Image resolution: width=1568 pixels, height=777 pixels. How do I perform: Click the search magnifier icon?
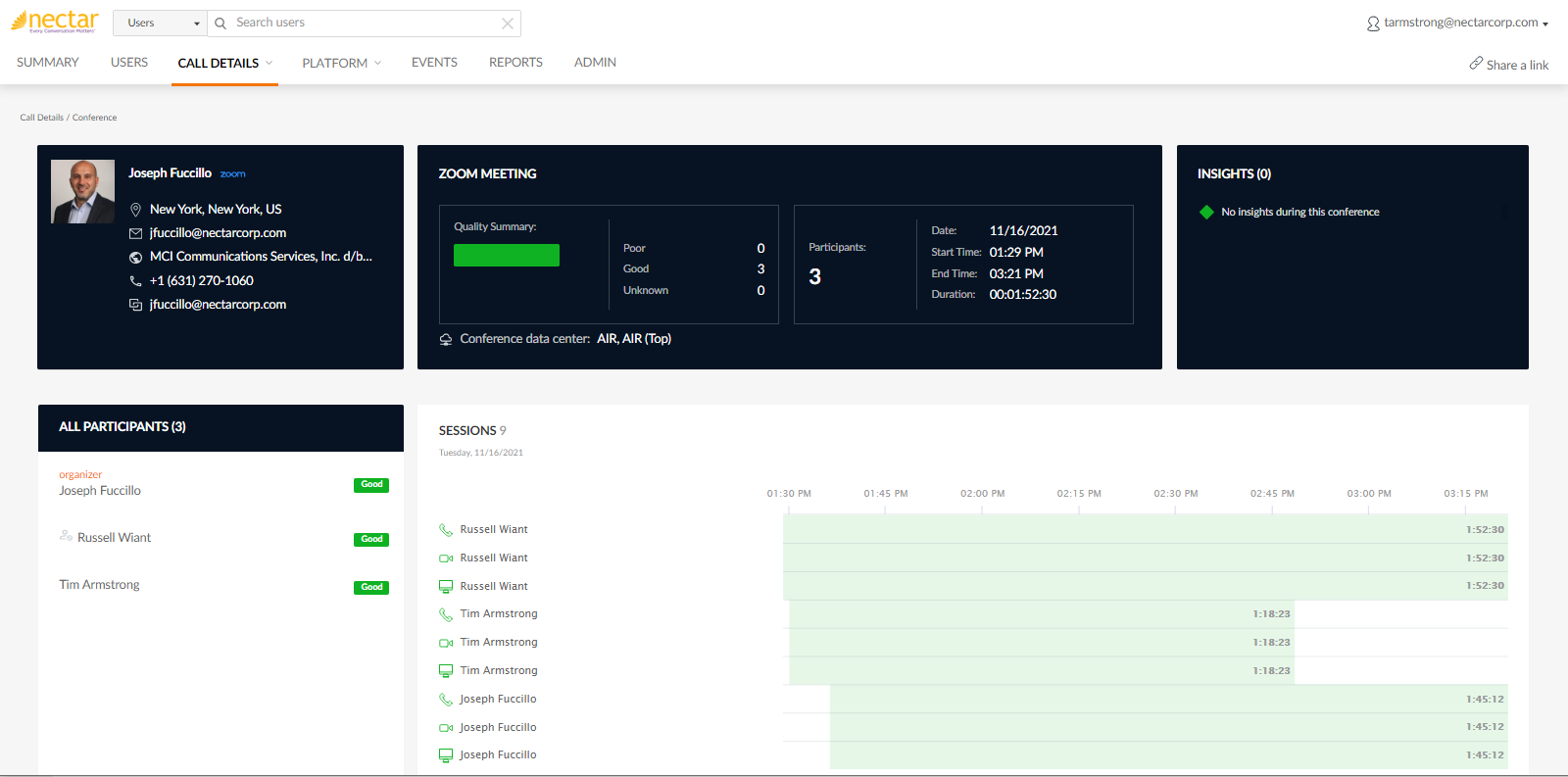[x=220, y=24]
